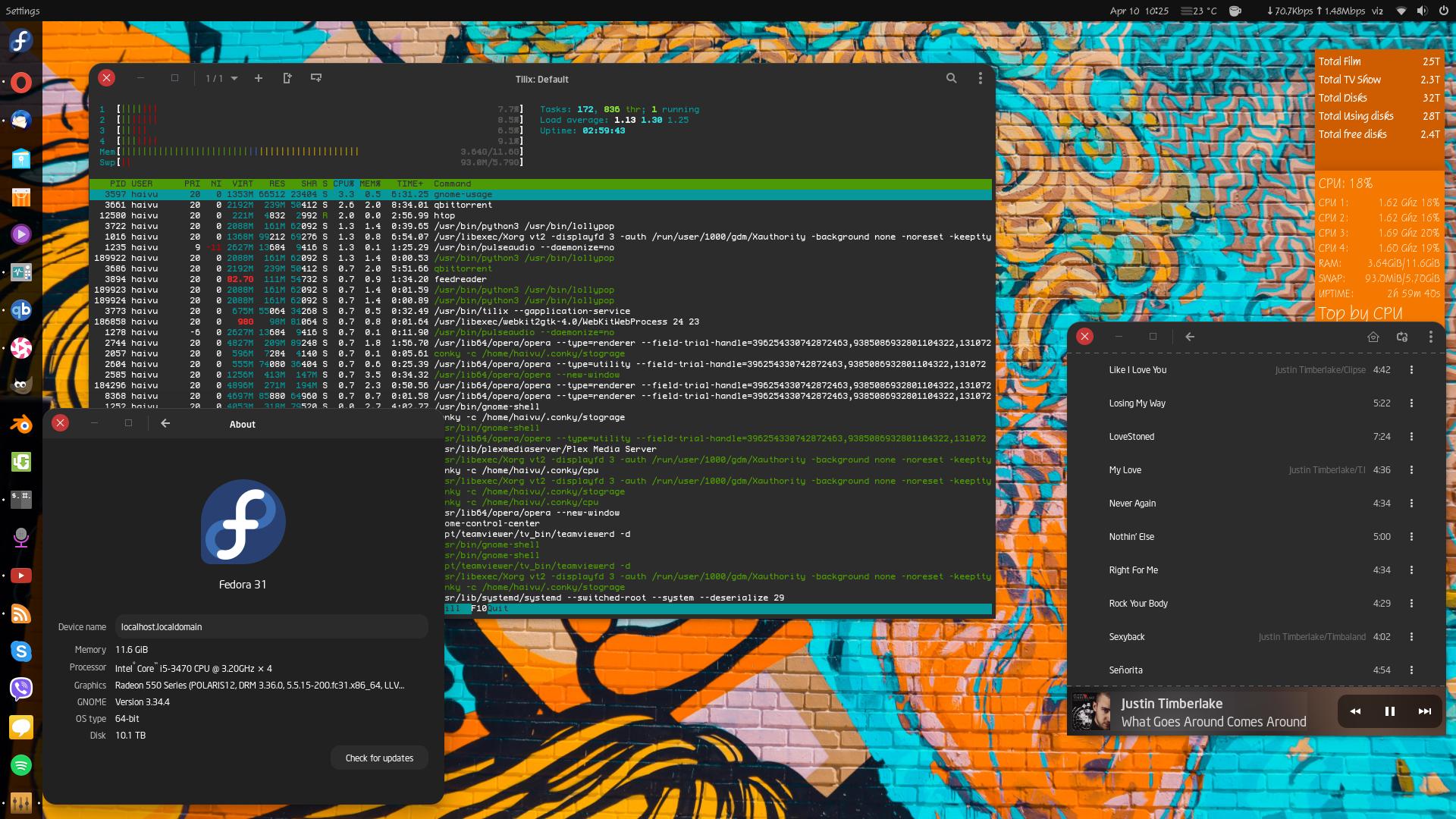Toggle the caffeine cup indicator in top bar

click(x=1235, y=11)
